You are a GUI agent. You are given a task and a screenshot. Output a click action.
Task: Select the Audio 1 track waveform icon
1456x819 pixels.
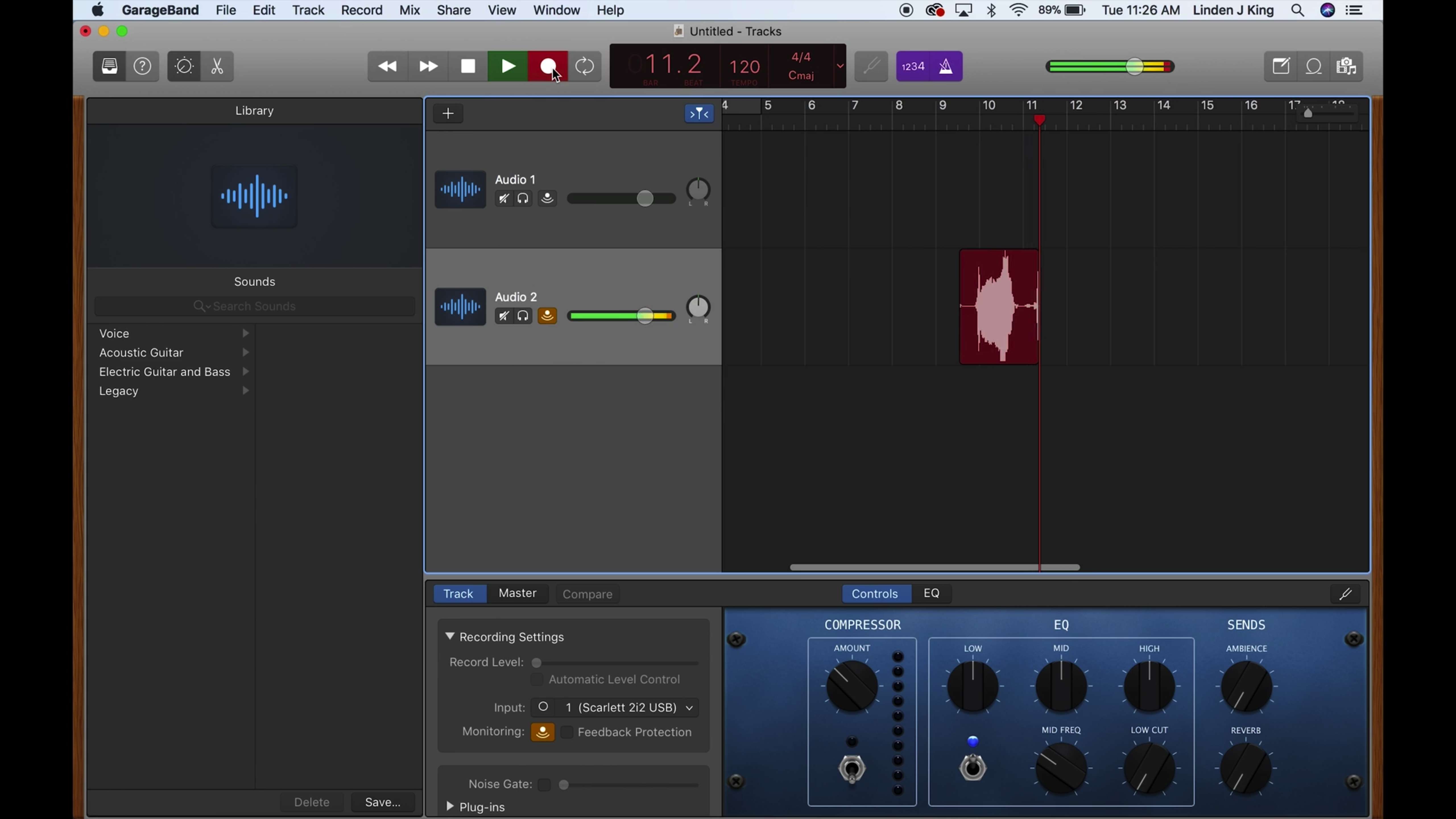pyautogui.click(x=460, y=189)
